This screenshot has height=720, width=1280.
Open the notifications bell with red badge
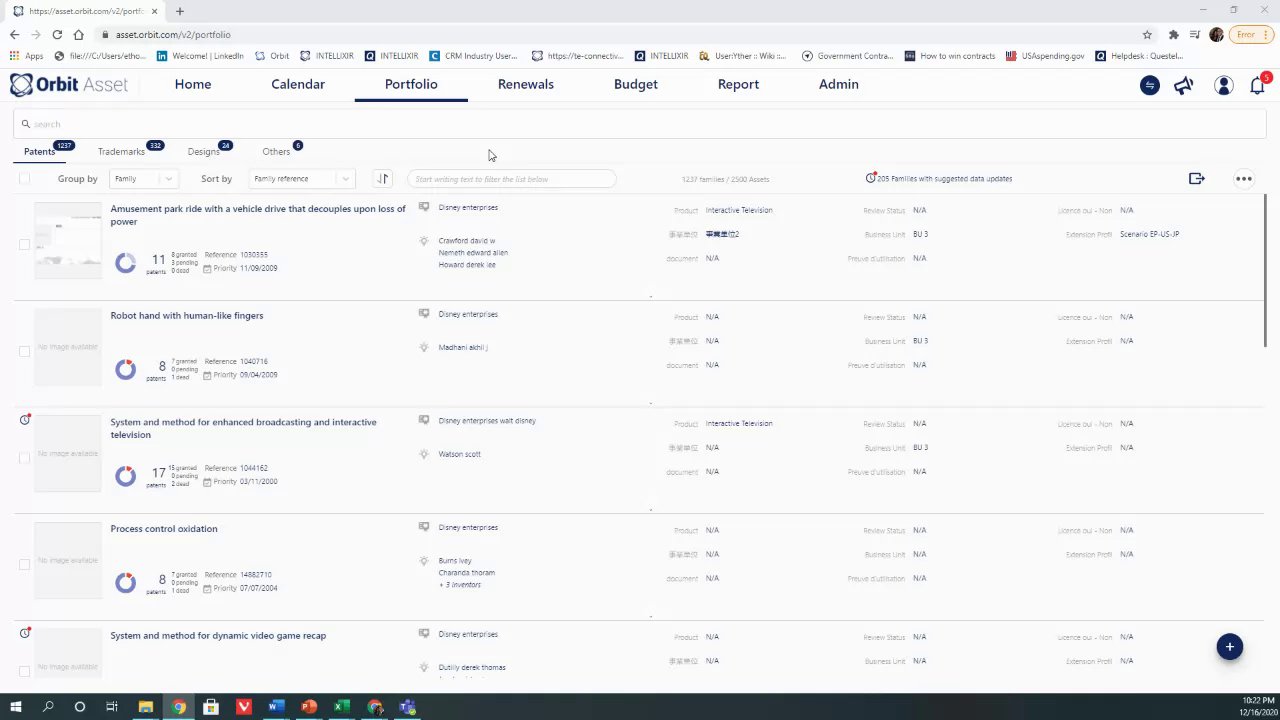pyautogui.click(x=1258, y=85)
